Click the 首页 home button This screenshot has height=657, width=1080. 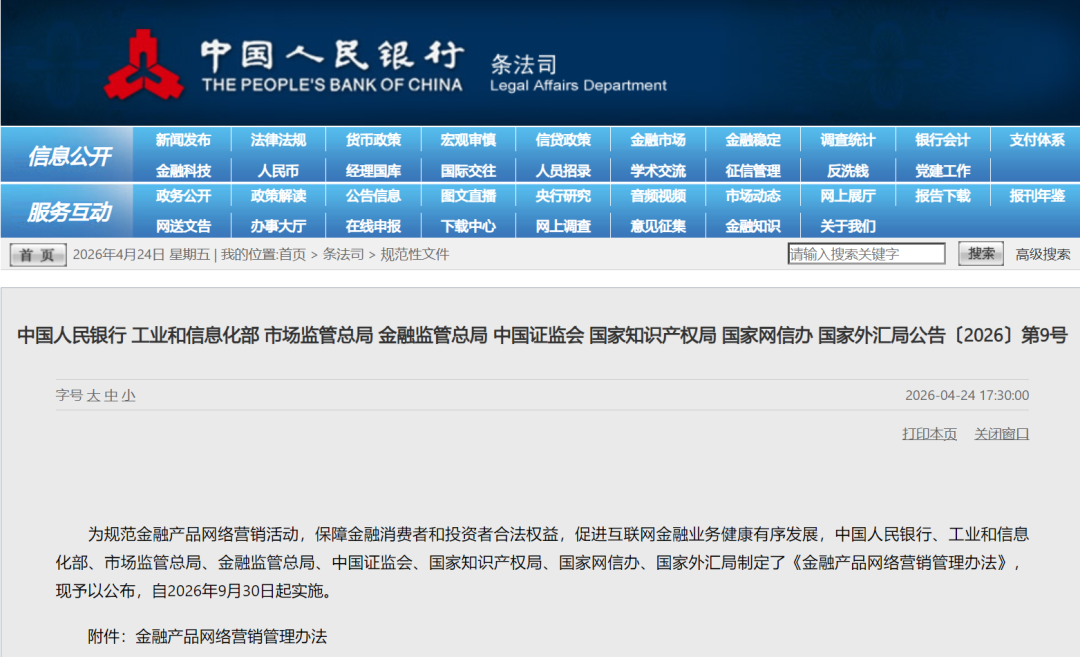(38, 255)
